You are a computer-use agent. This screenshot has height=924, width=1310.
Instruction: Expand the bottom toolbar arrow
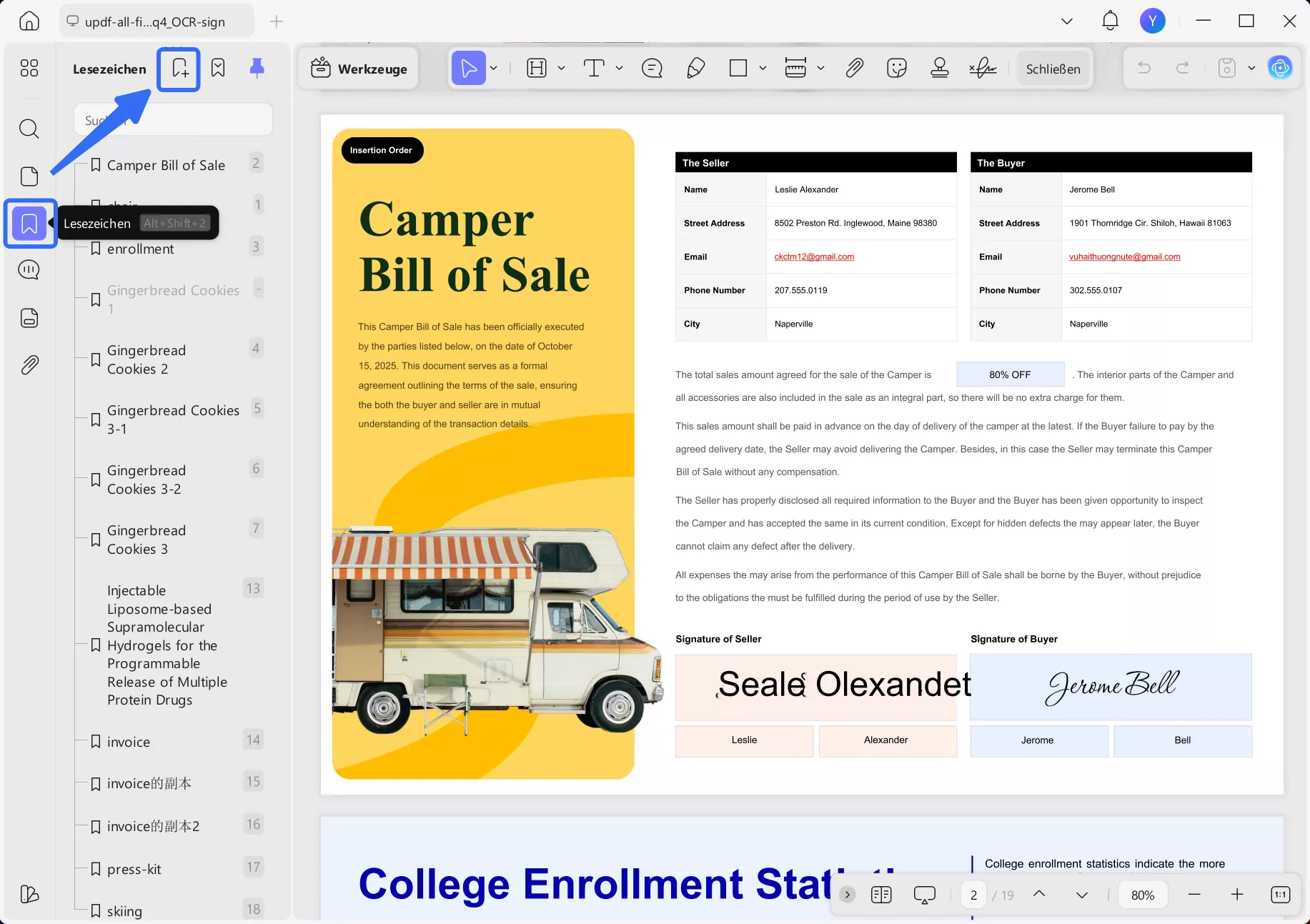point(848,895)
